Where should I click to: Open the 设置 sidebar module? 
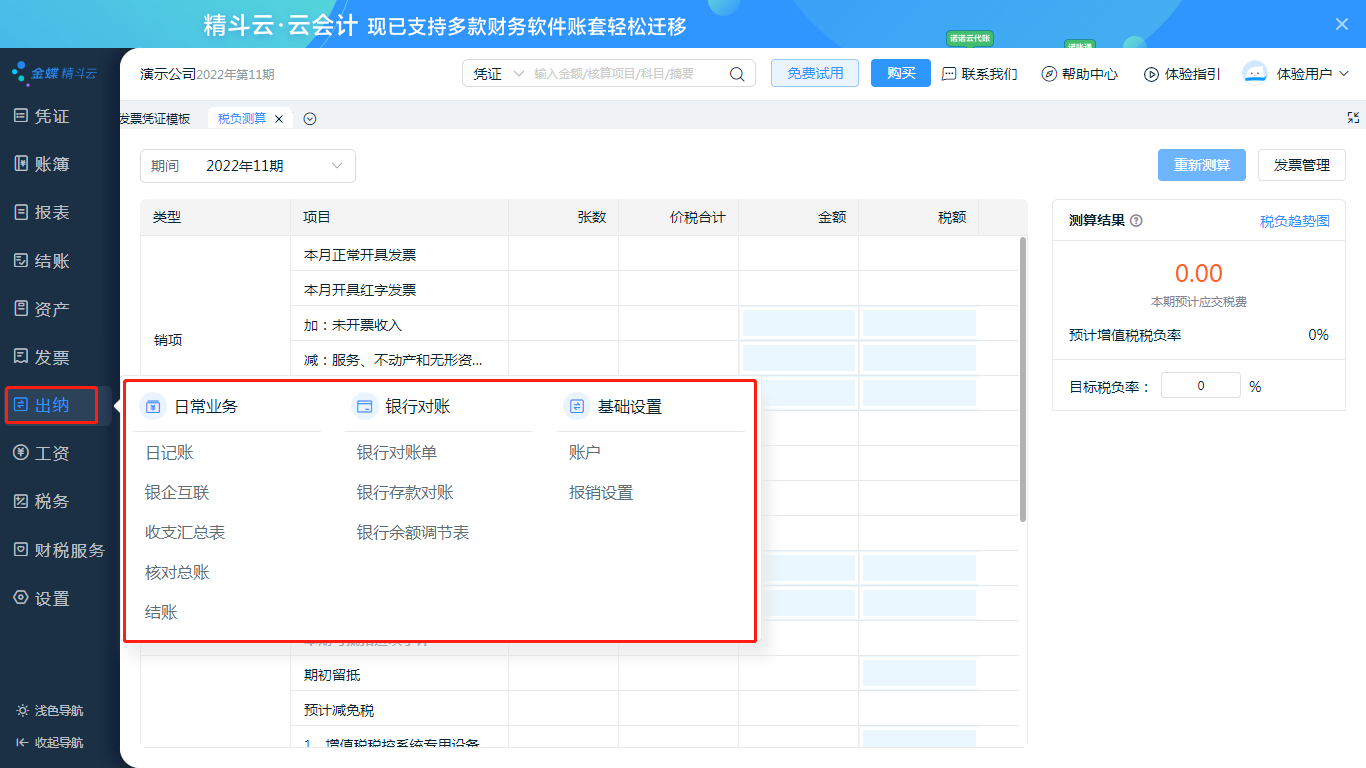click(52, 598)
